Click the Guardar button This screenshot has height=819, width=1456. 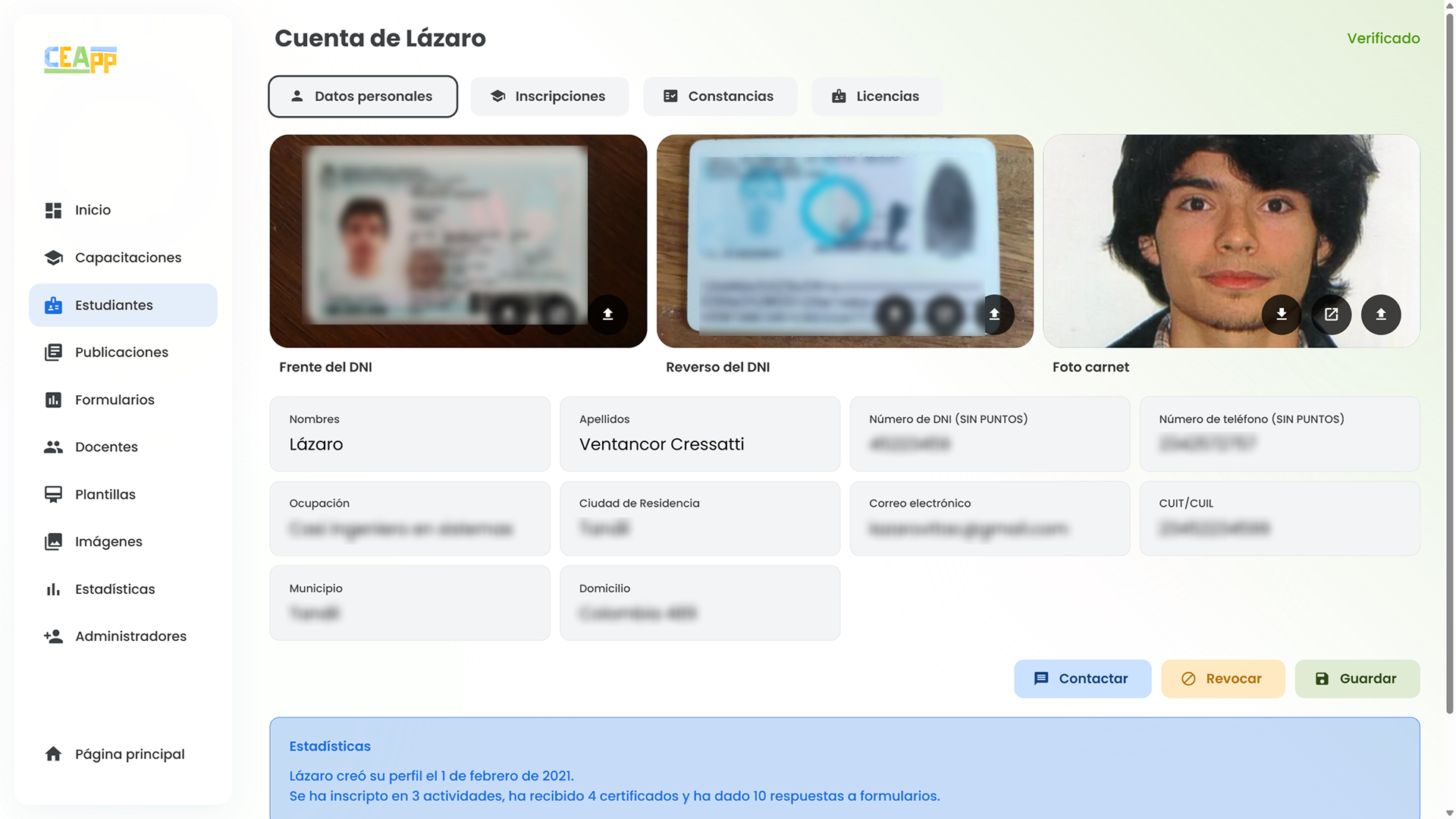(1357, 679)
